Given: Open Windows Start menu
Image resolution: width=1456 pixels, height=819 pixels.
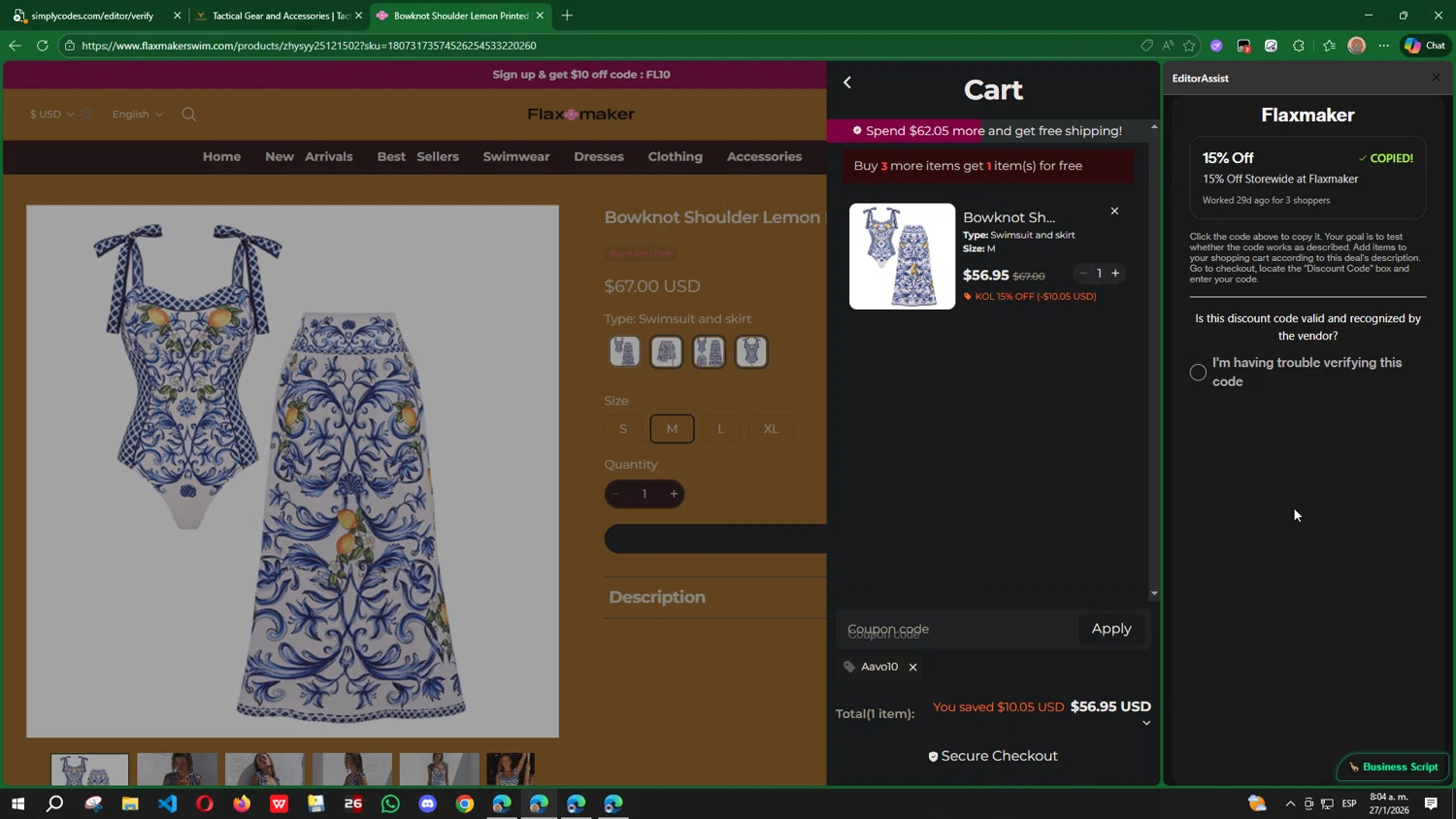Looking at the screenshot, I should pos(17,803).
